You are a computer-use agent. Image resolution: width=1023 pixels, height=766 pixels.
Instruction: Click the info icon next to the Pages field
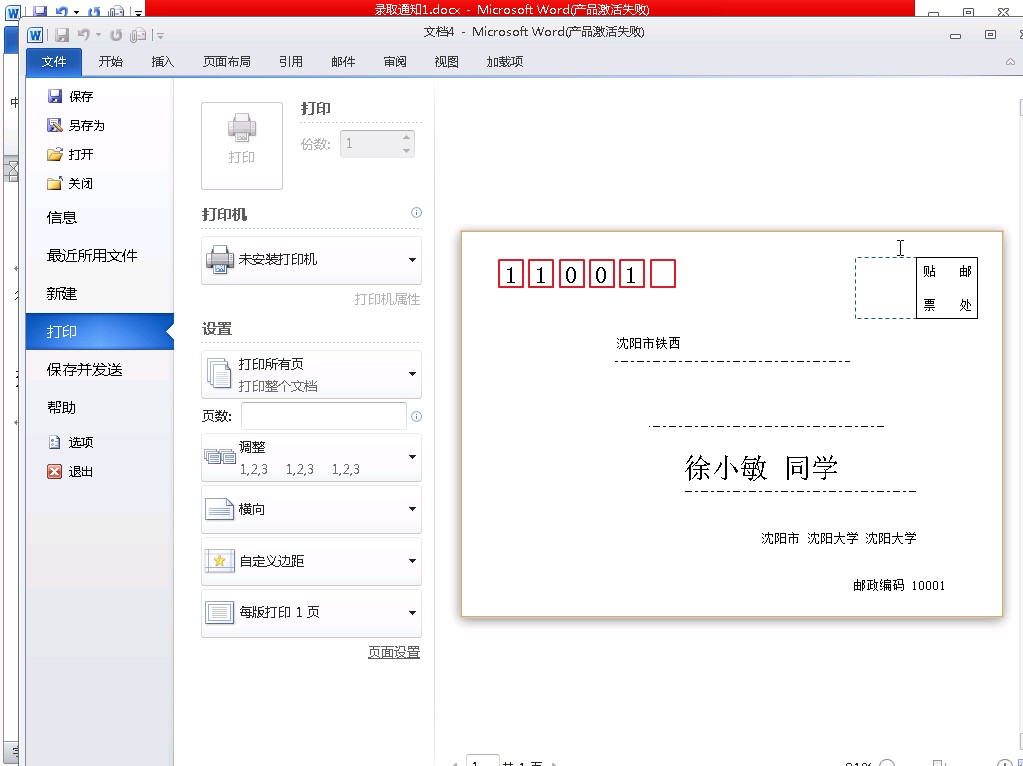(x=416, y=416)
